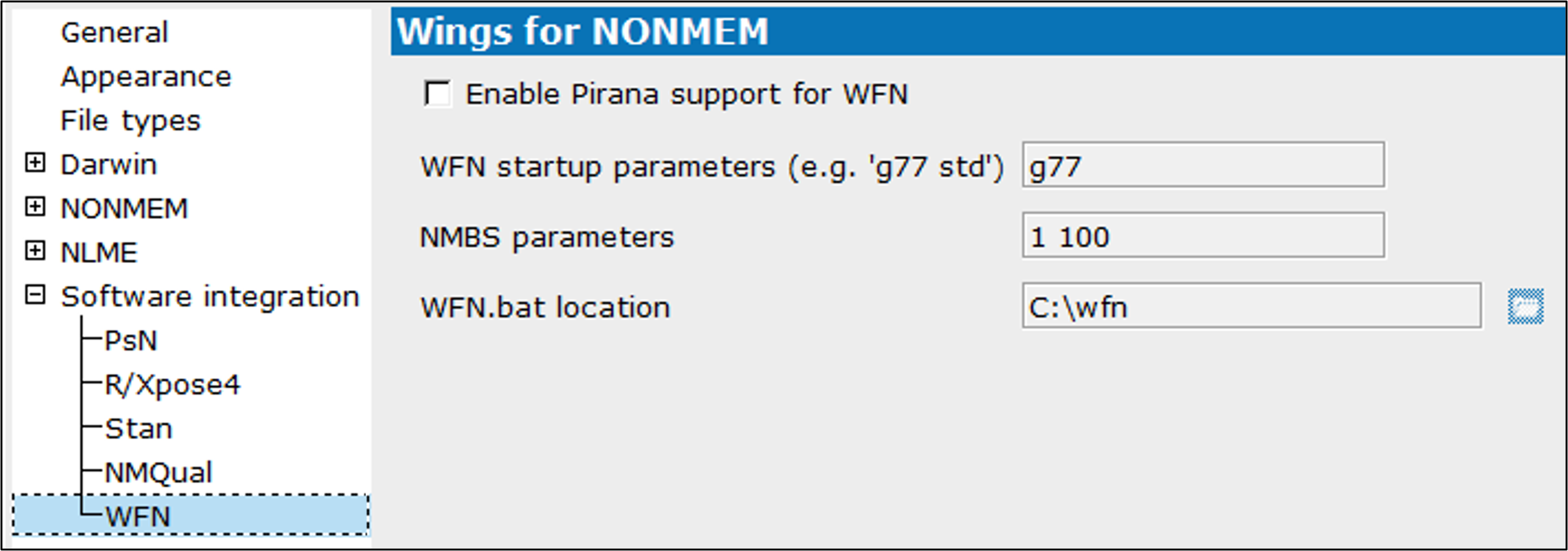Viewport: 1568px width, 551px height.
Task: Select NMQual in the tree
Action: pos(158,473)
